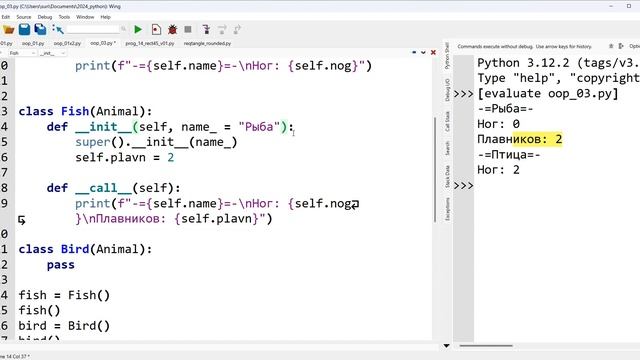The width and height of the screenshot is (640, 360).
Task: Click the toolbar search input field
Action: tap(93, 29)
